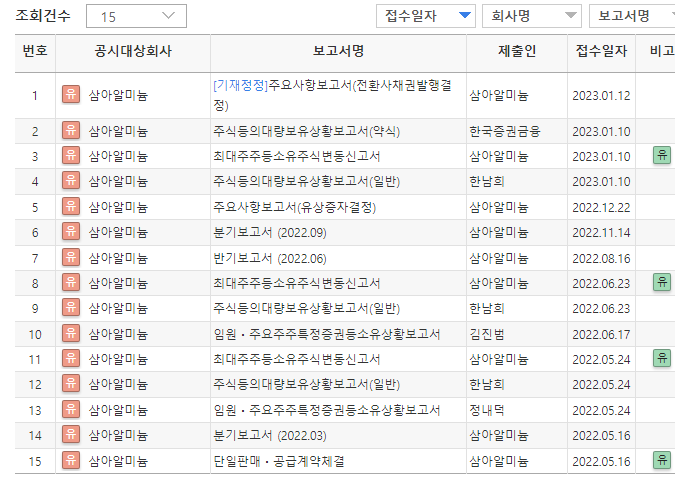This screenshot has height=486, width=686.
Task: Click the 제출인 column header
Action: pos(517,51)
